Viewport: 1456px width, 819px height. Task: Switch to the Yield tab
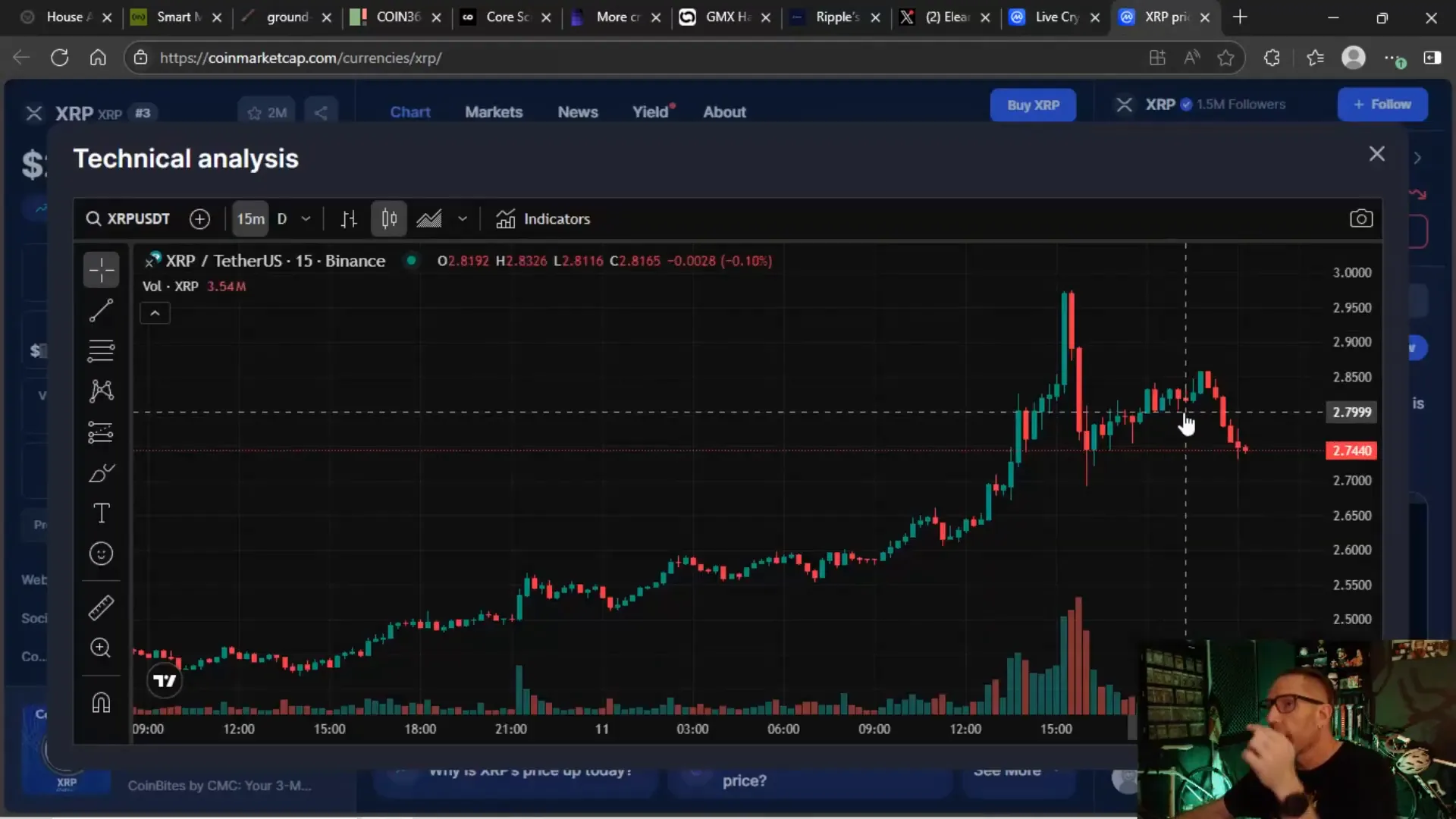tap(653, 112)
